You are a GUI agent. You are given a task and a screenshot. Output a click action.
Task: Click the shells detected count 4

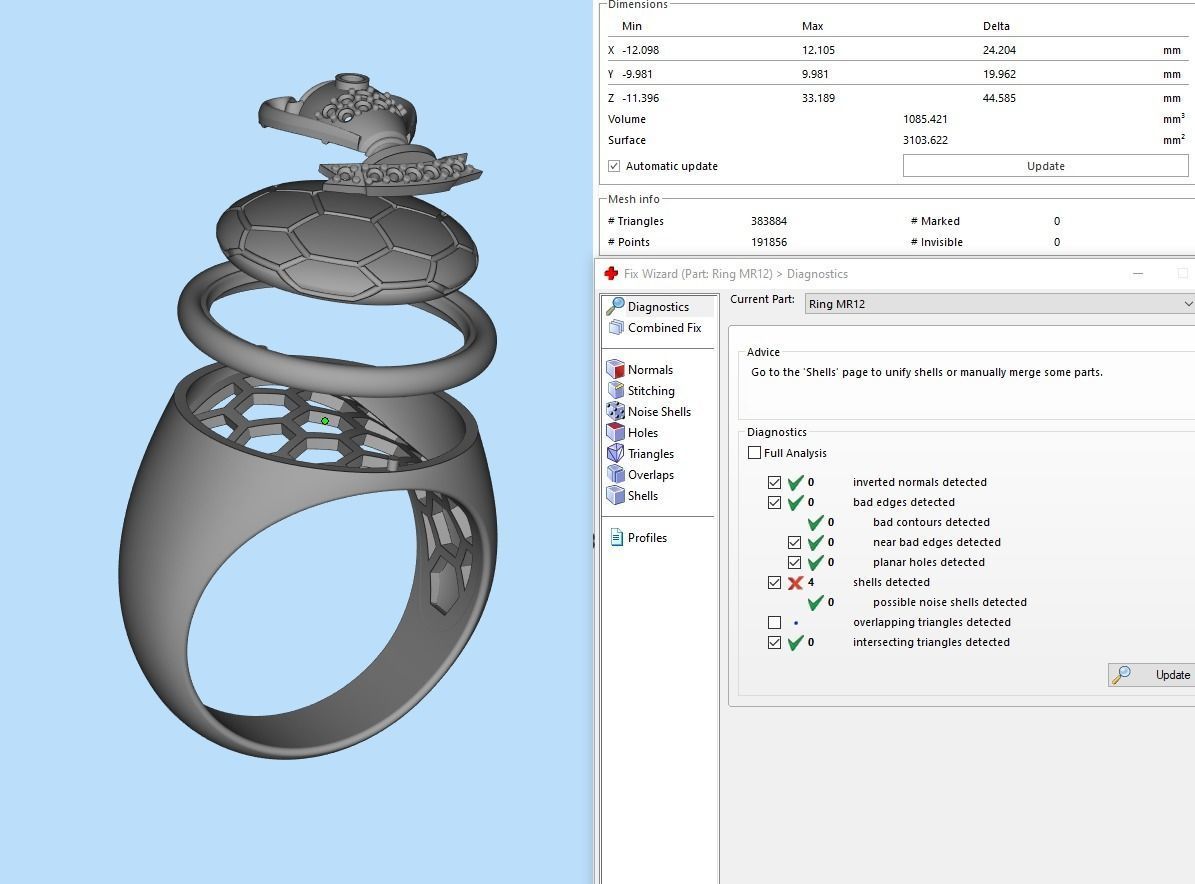click(x=811, y=582)
